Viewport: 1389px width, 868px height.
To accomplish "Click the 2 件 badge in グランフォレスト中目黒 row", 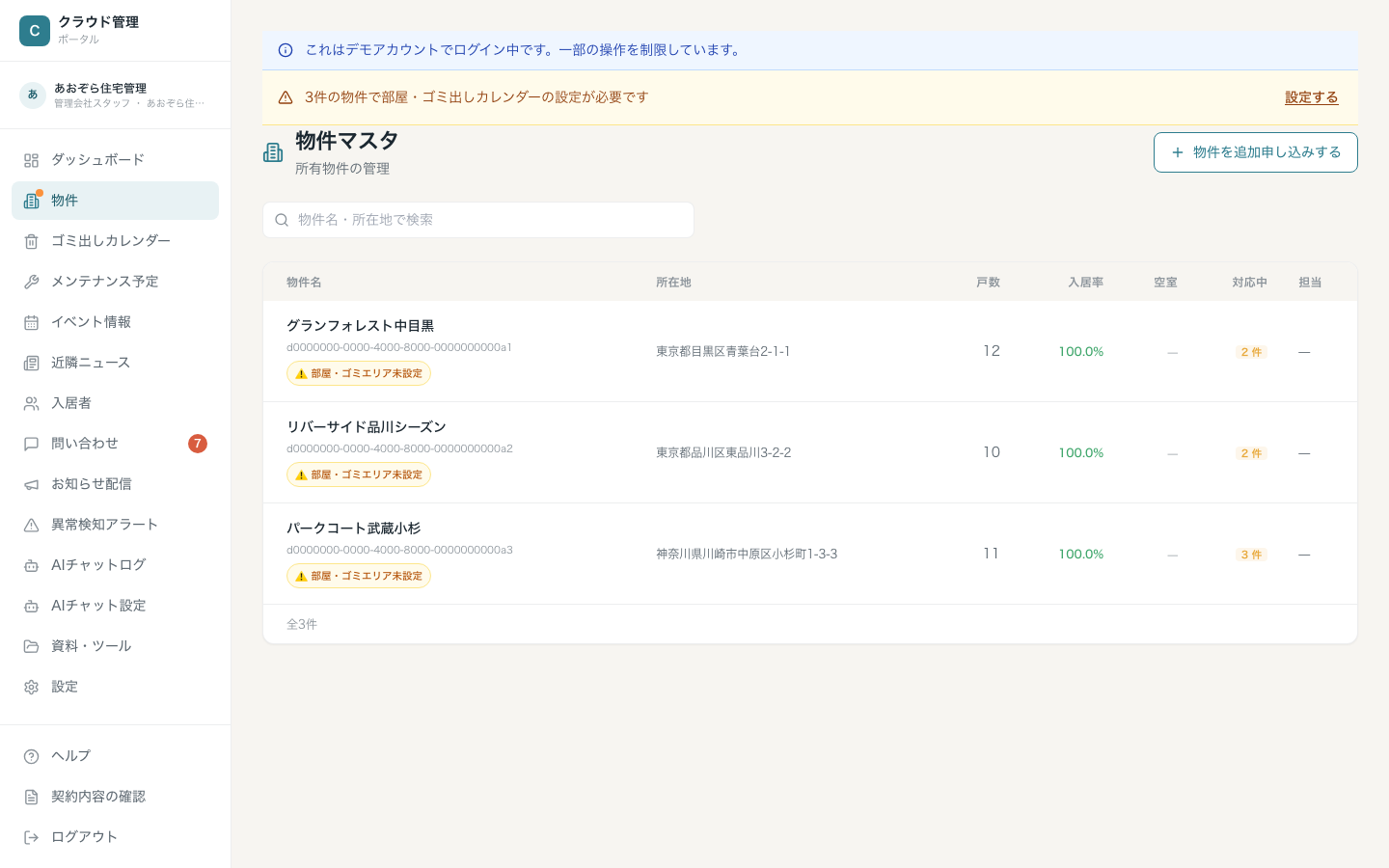I will coord(1251,352).
